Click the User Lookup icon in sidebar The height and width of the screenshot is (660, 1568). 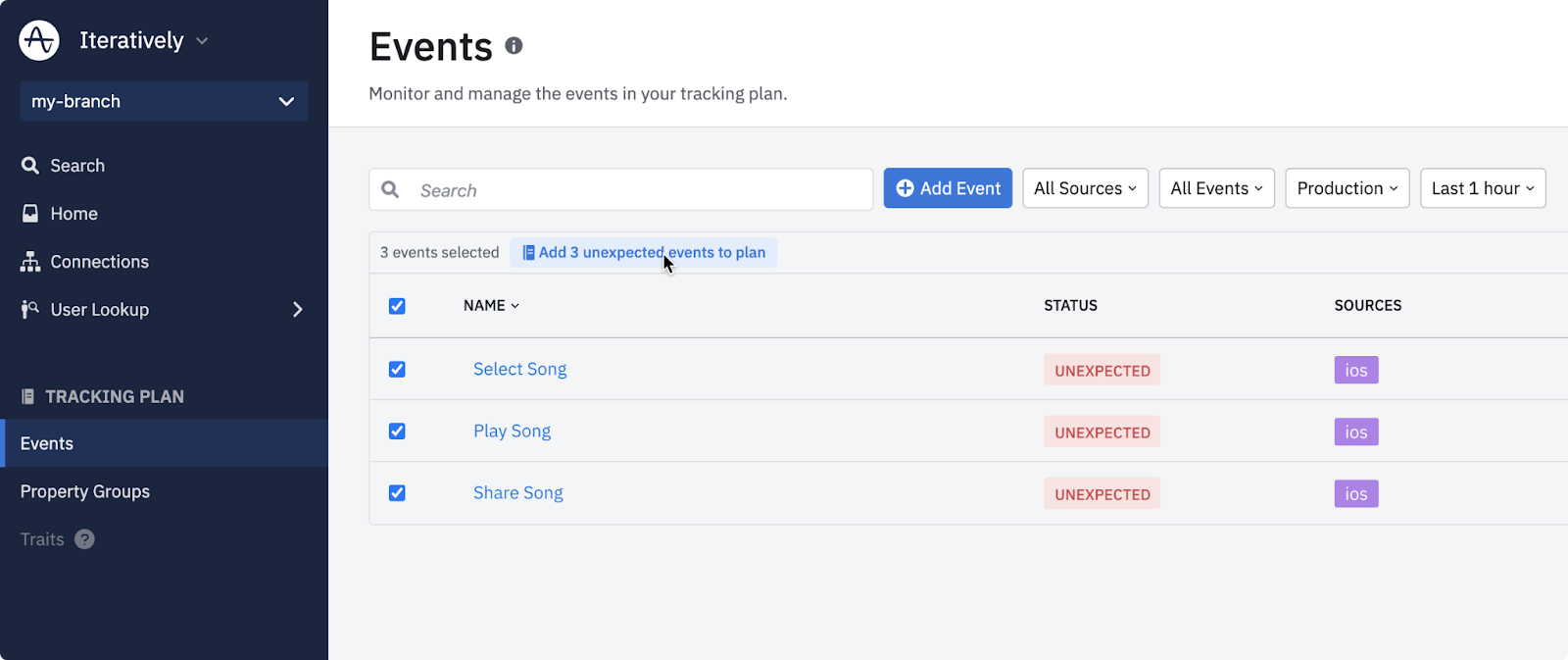click(30, 310)
